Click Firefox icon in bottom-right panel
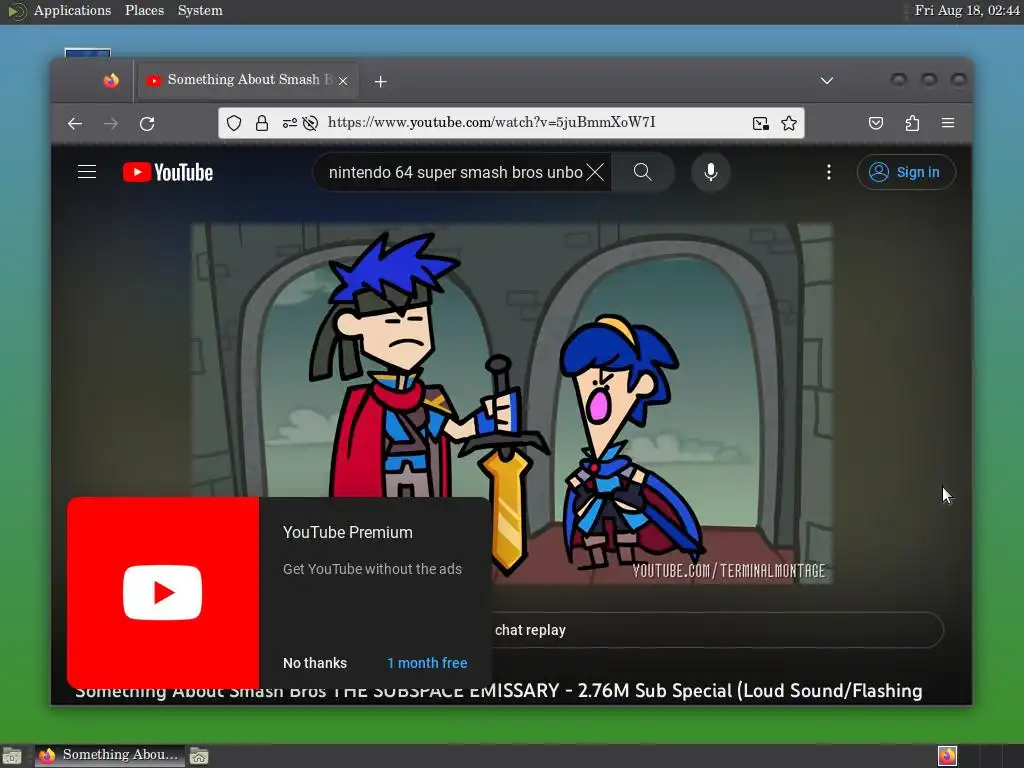Viewport: 1024px width, 768px height. [x=947, y=756]
